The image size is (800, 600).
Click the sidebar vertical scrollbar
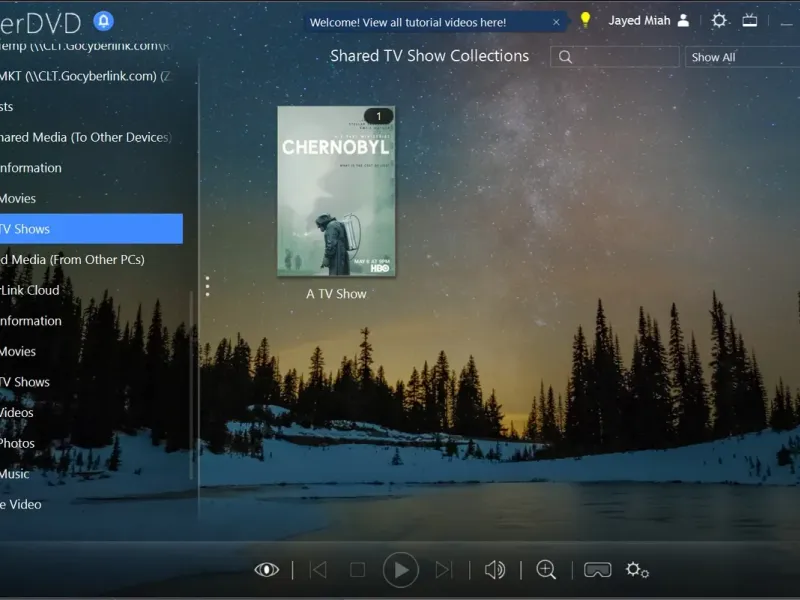pyautogui.click(x=191, y=385)
